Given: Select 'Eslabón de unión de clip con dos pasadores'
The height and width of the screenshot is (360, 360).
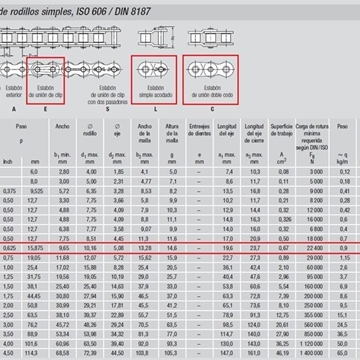Looking at the screenshot, I should pyautogui.click(x=107, y=95).
